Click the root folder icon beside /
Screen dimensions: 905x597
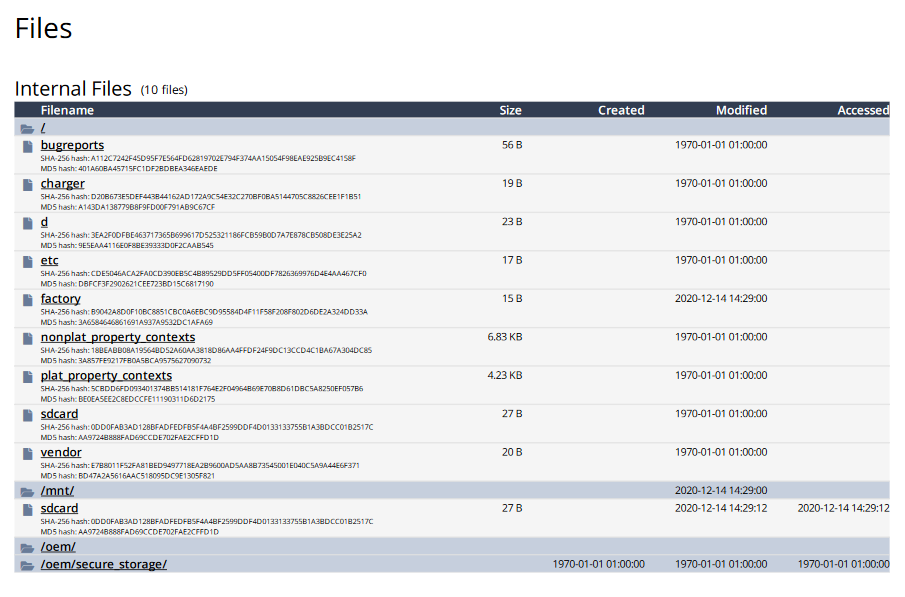pos(27,128)
